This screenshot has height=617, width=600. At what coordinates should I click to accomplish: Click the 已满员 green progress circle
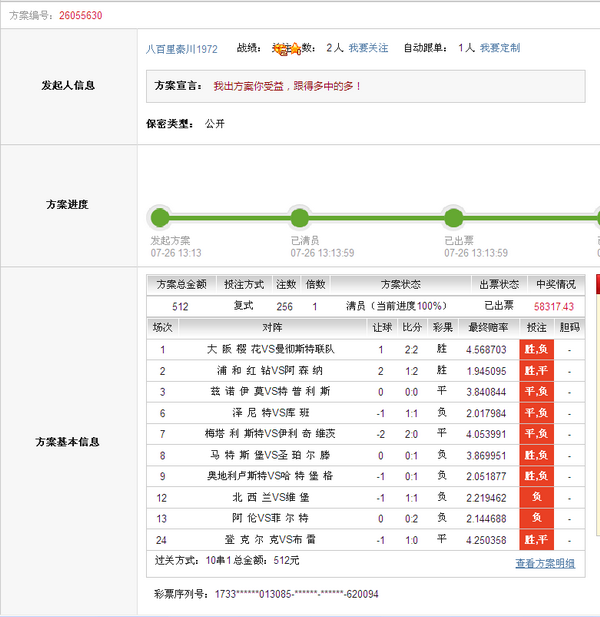(299, 219)
